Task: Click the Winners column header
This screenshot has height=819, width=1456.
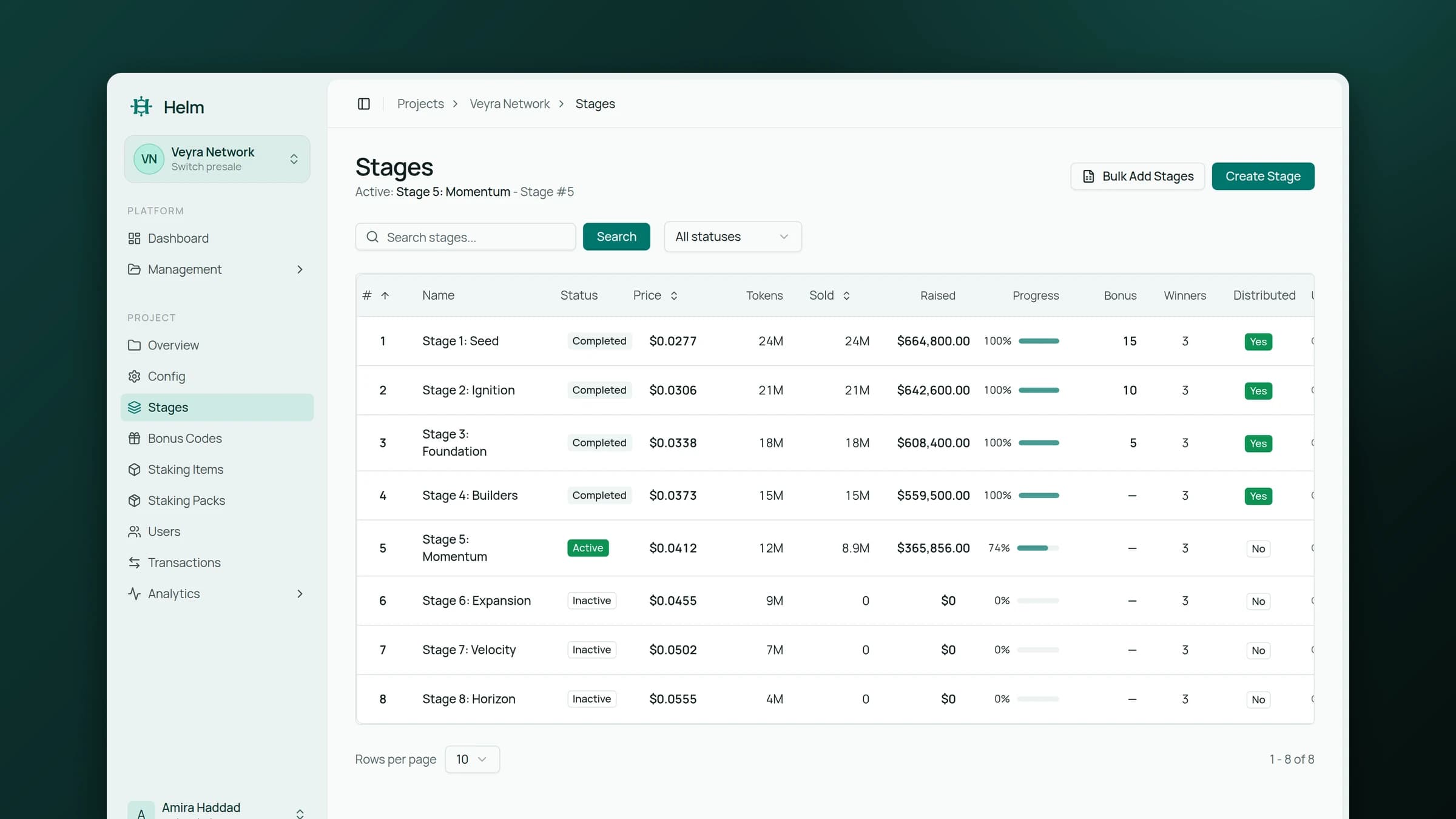Action: [1185, 295]
